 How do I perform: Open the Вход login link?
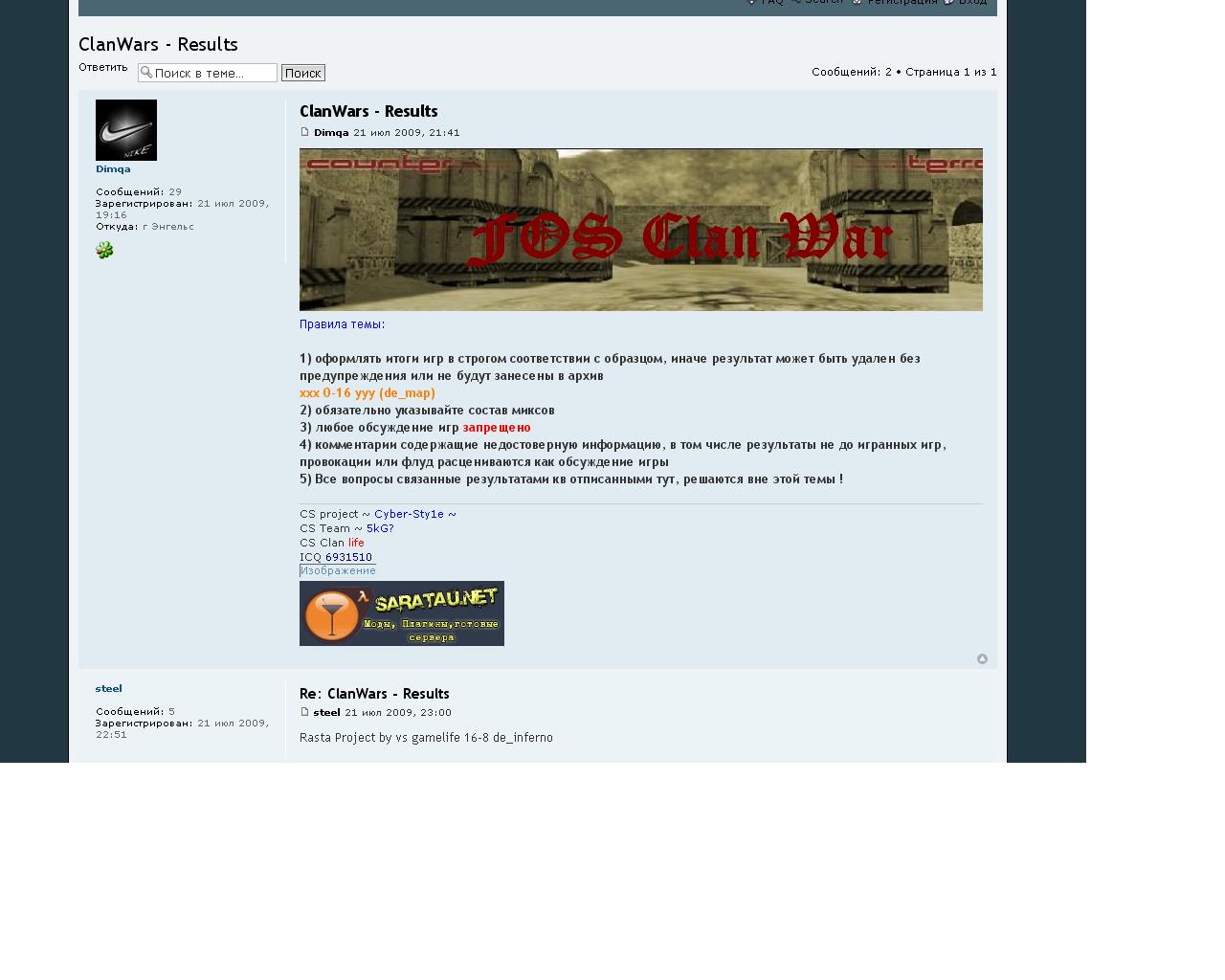[x=971, y=2]
